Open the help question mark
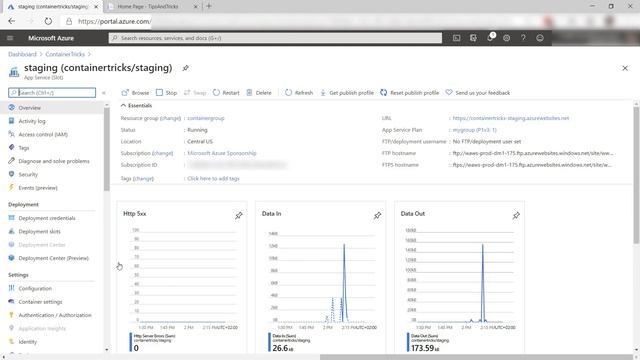The image size is (640, 360). pyautogui.click(x=523, y=38)
